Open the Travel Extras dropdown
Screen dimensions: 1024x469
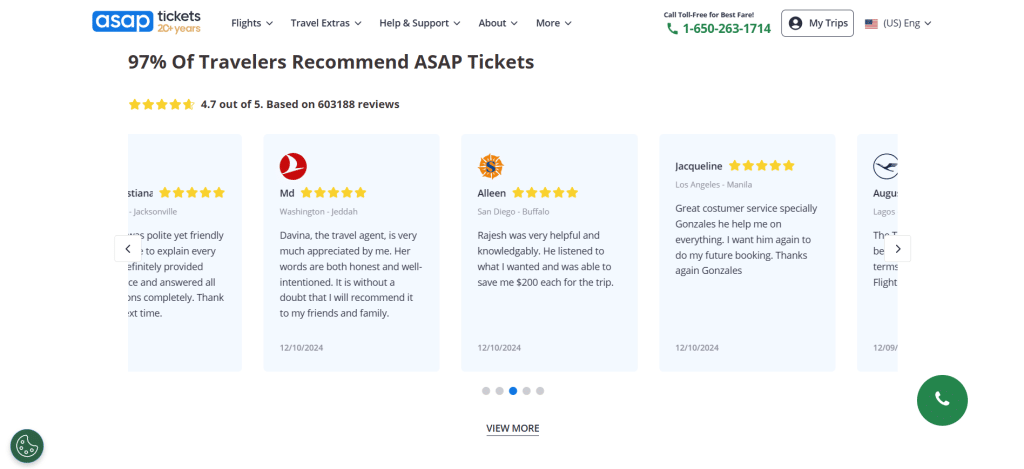tap(326, 23)
